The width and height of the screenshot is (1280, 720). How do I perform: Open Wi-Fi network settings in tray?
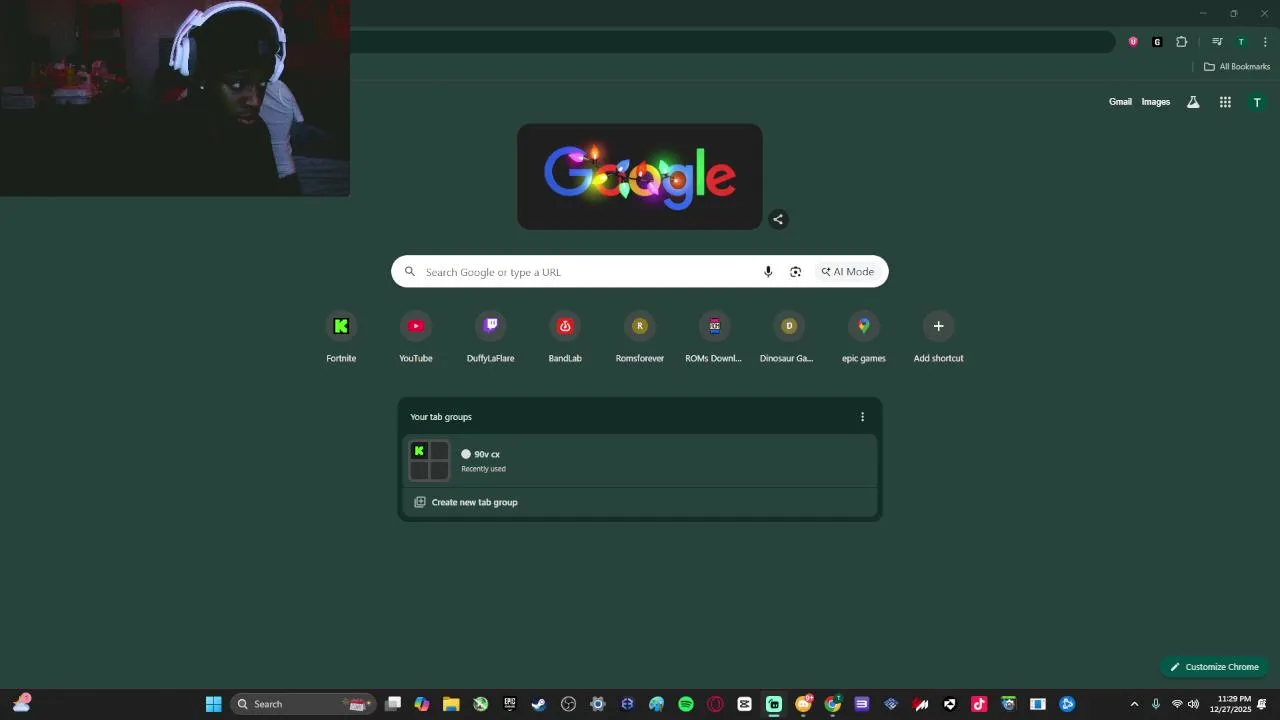1177,704
